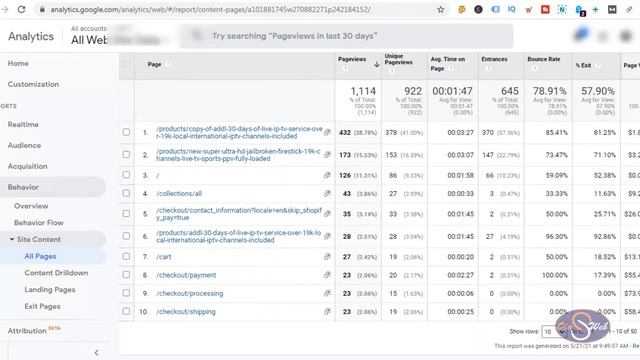Click the Pageviews sort arrow
This screenshot has height=360, width=640.
coord(377,64)
